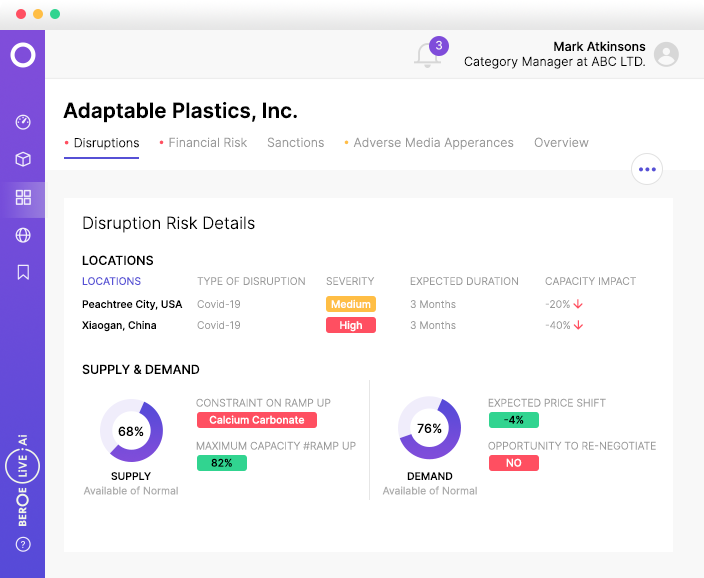Click the user profile avatar icon
This screenshot has width=704, height=578.
coord(666,55)
